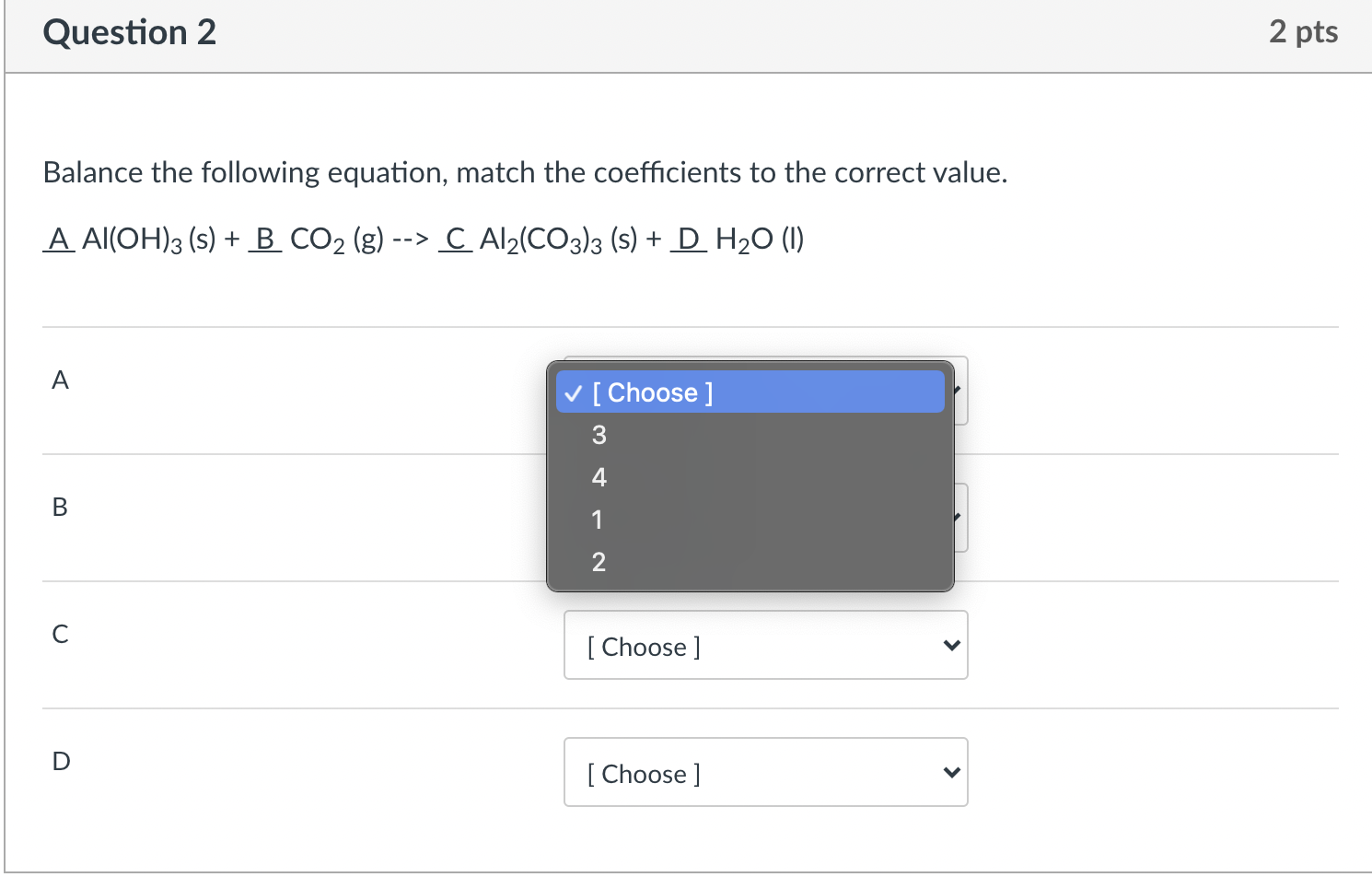Click the row label C
The width and height of the screenshot is (1372, 877).
[60, 634]
